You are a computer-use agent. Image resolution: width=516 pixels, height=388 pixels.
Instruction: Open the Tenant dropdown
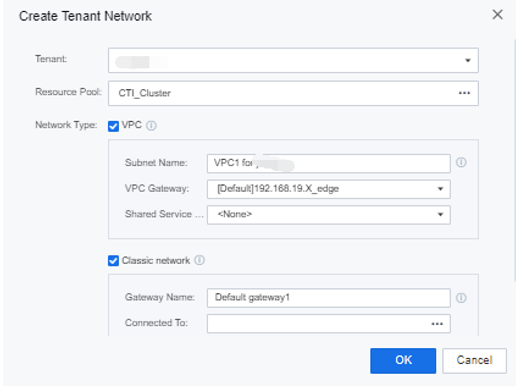point(293,60)
